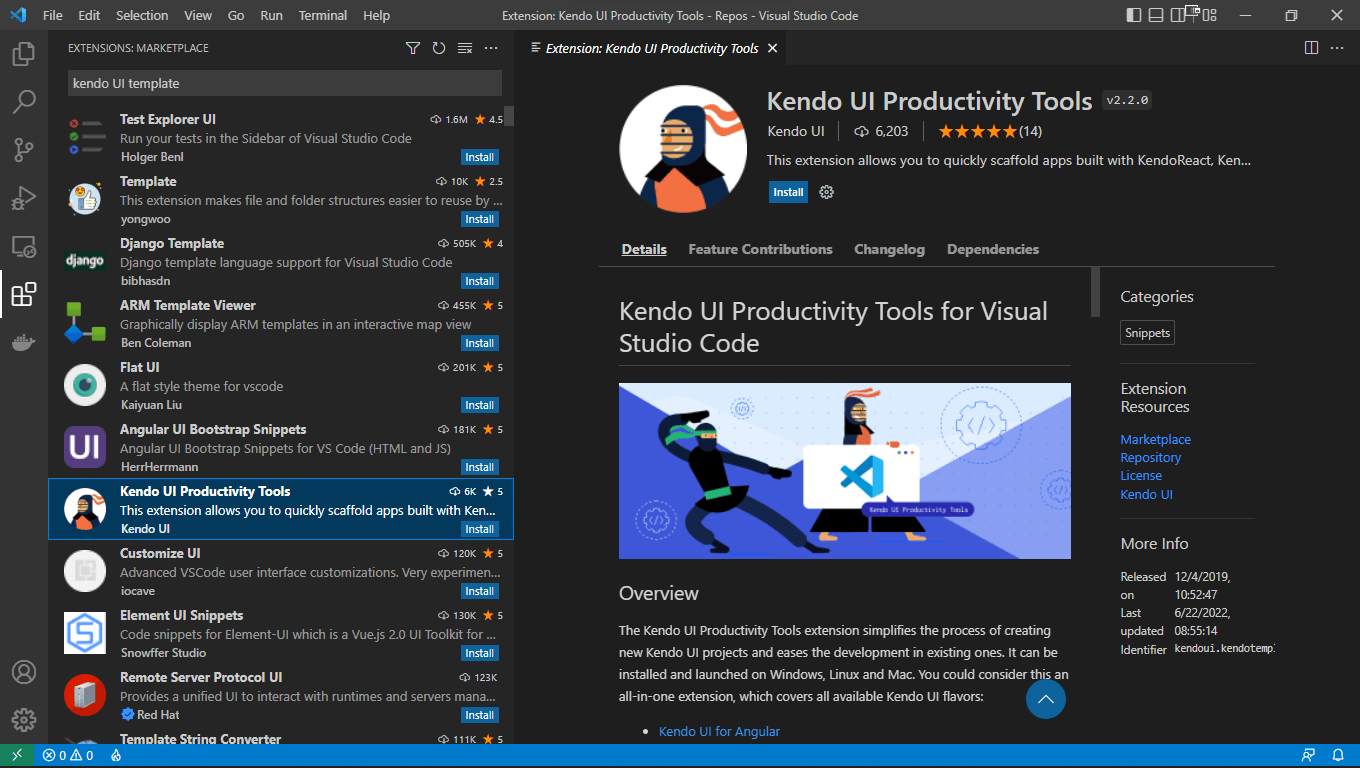The height and width of the screenshot is (768, 1360).
Task: Clear extensions search results
Action: [x=465, y=48]
